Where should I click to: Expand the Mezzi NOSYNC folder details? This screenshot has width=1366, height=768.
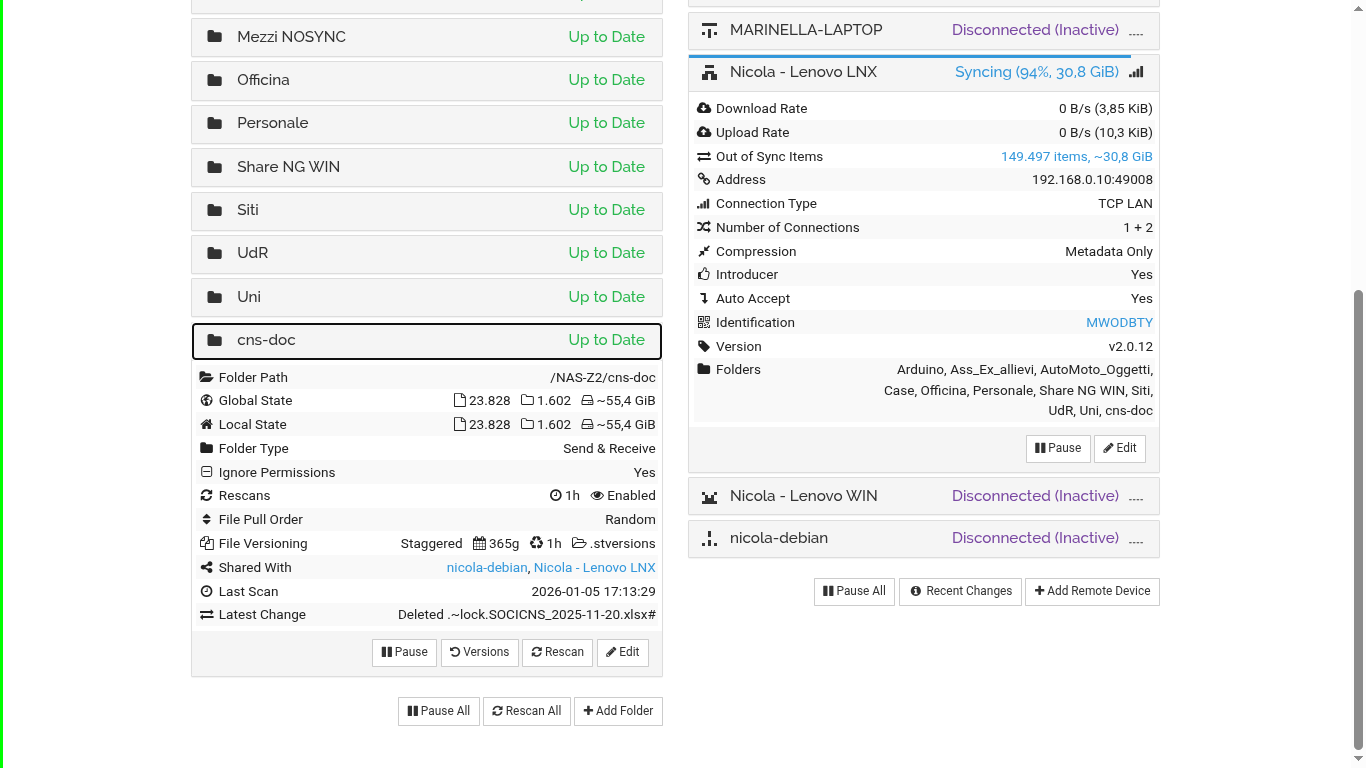click(x=426, y=37)
